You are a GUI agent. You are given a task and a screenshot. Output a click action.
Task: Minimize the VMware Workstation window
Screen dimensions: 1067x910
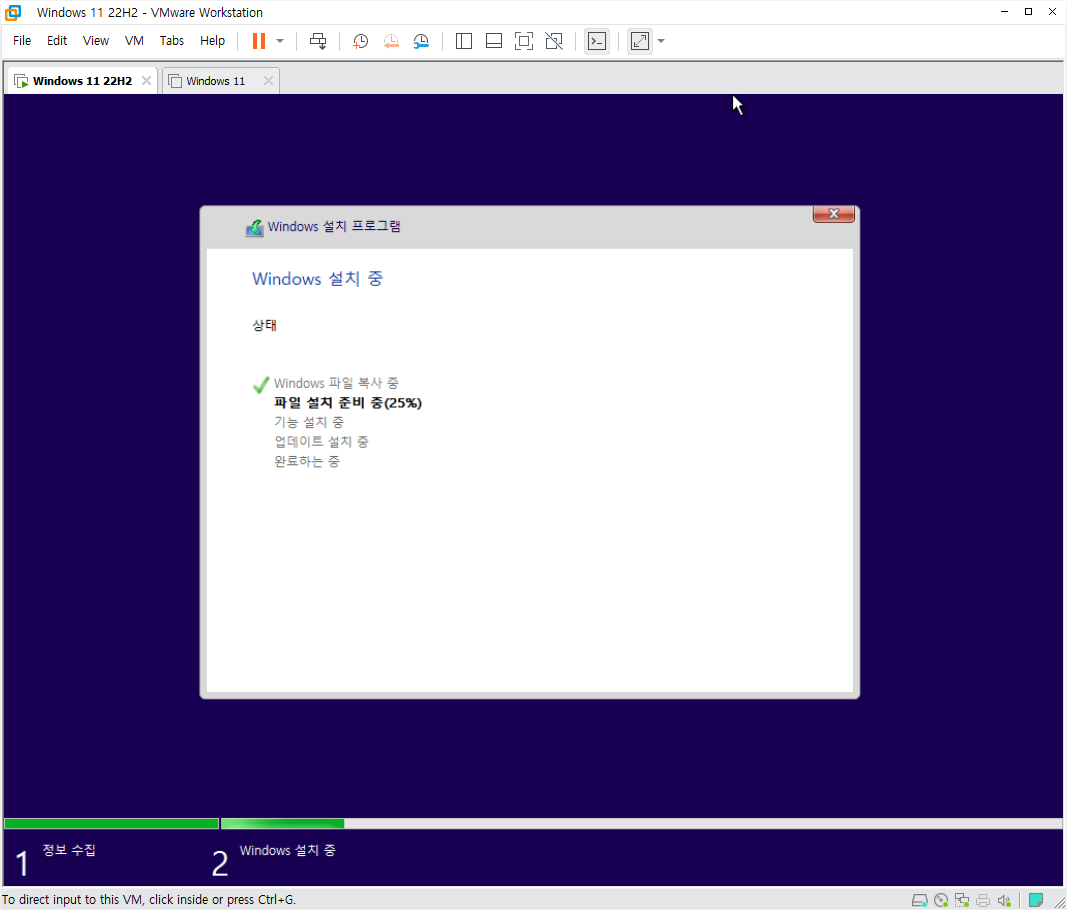coord(1004,12)
